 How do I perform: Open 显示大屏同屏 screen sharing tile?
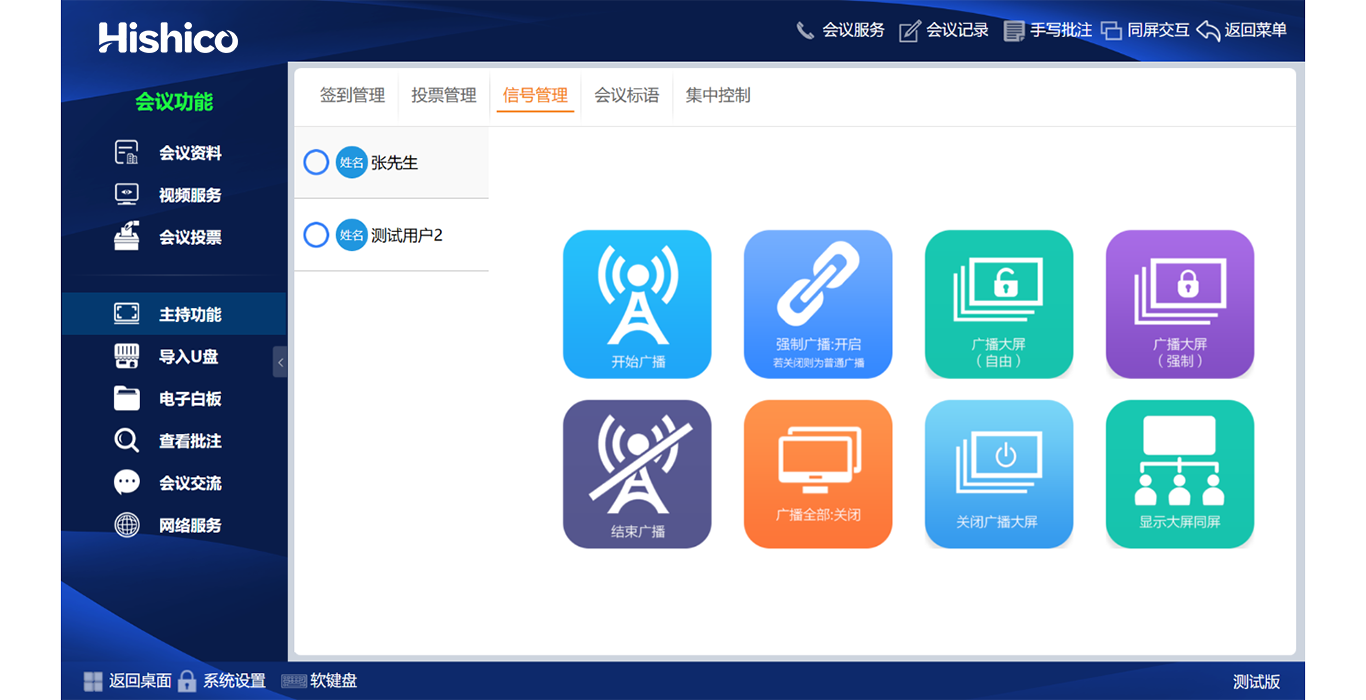coord(1179,474)
